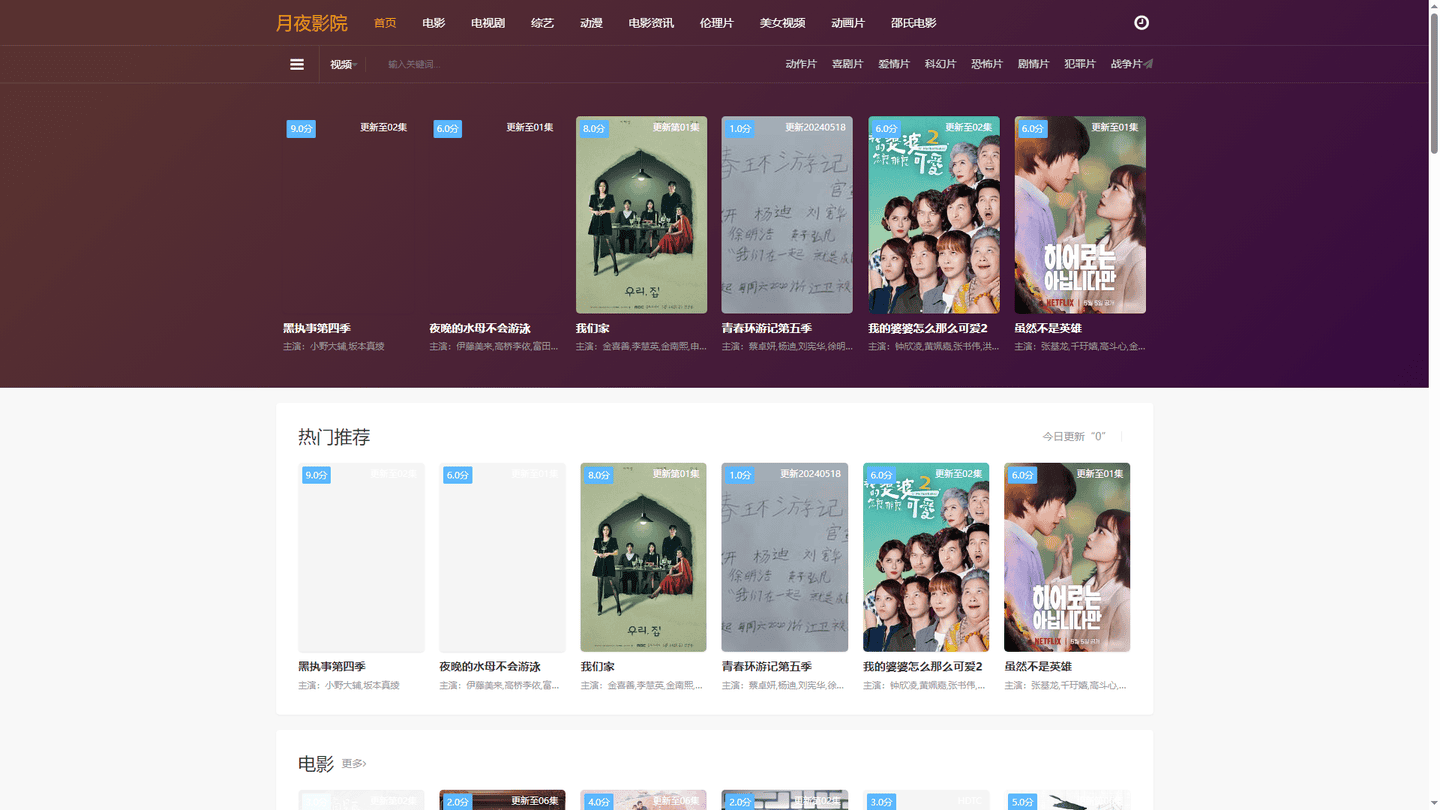Click 黑执事第四季 title under 热门推荐
This screenshot has height=810, width=1440.
[x=332, y=666]
